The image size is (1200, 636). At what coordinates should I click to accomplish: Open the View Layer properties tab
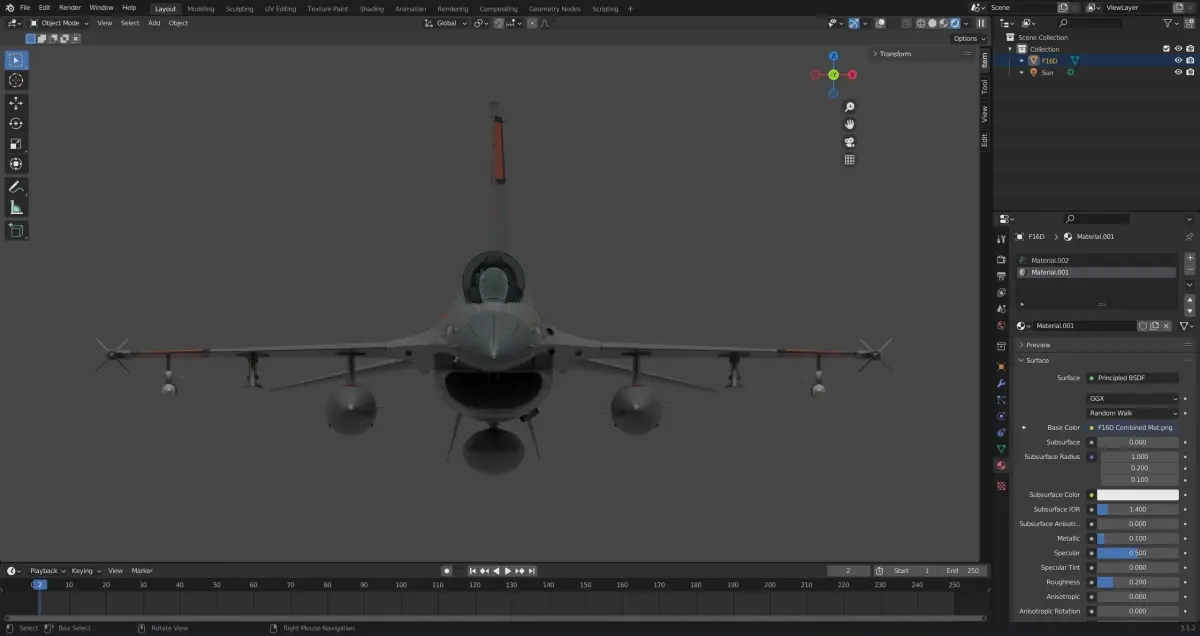coord(1001,292)
